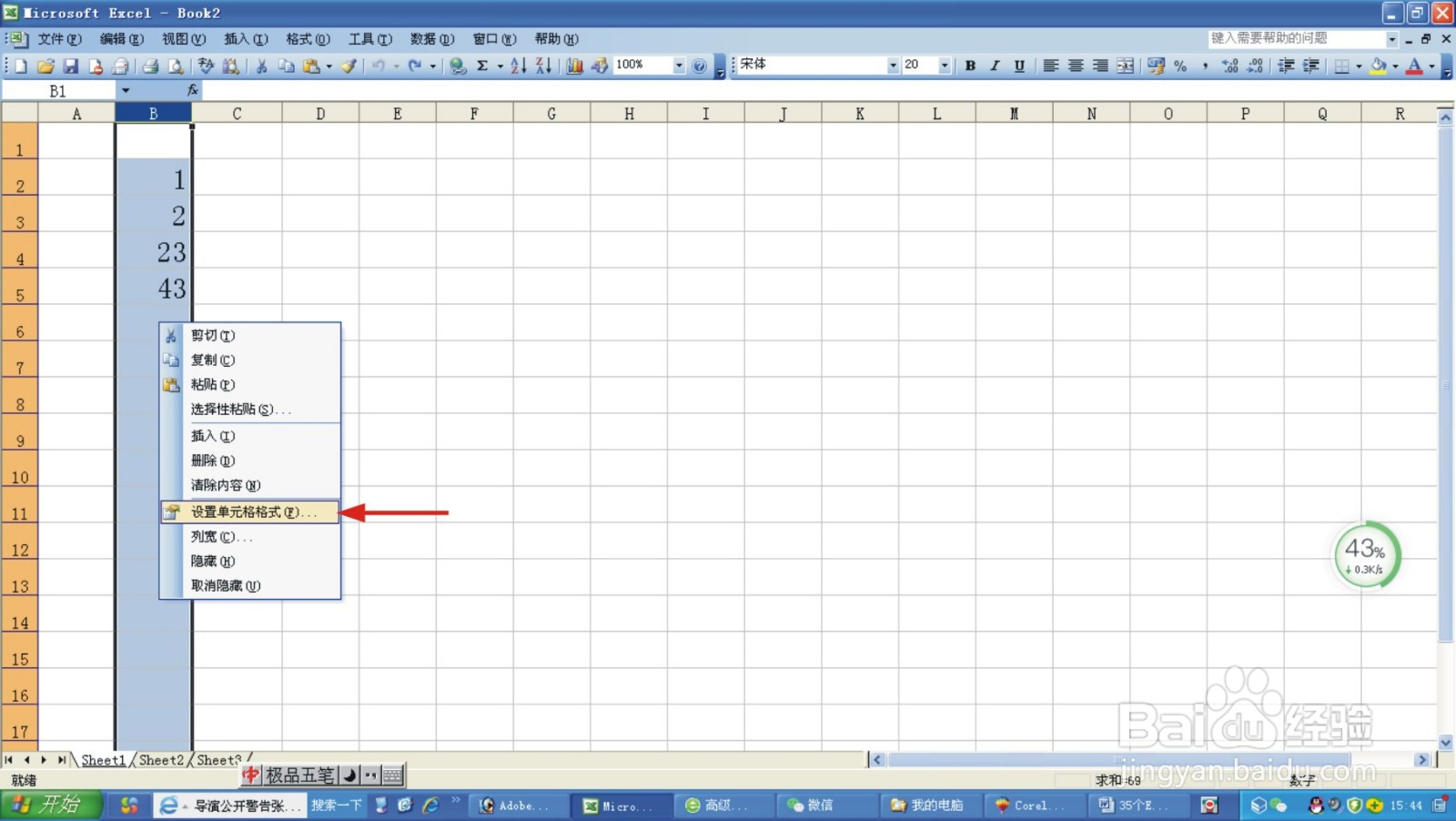
Task: Toggle italic formatting
Action: pyautogui.click(x=995, y=66)
